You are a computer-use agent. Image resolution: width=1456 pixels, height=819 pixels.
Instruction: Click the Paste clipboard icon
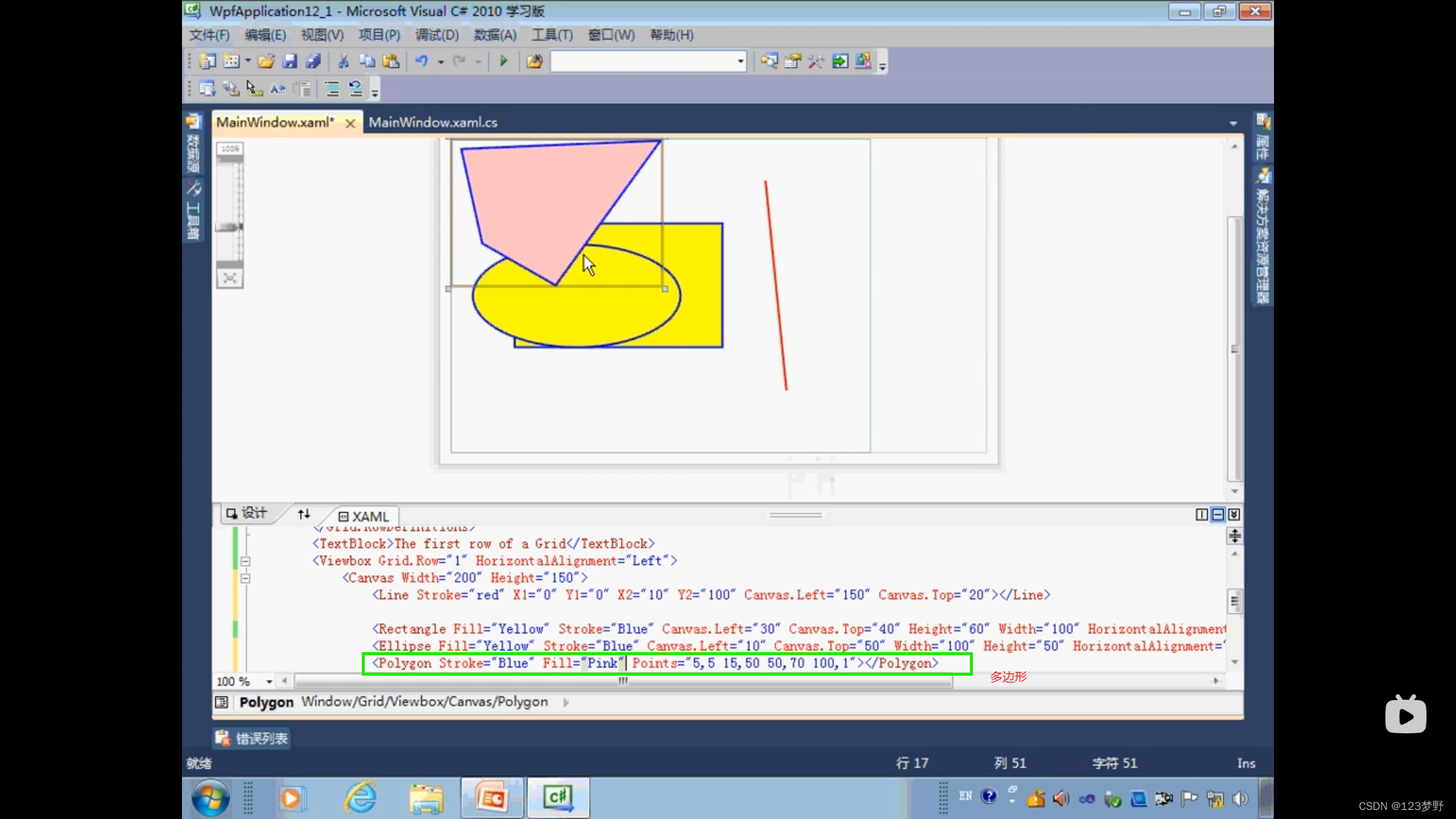tap(391, 61)
